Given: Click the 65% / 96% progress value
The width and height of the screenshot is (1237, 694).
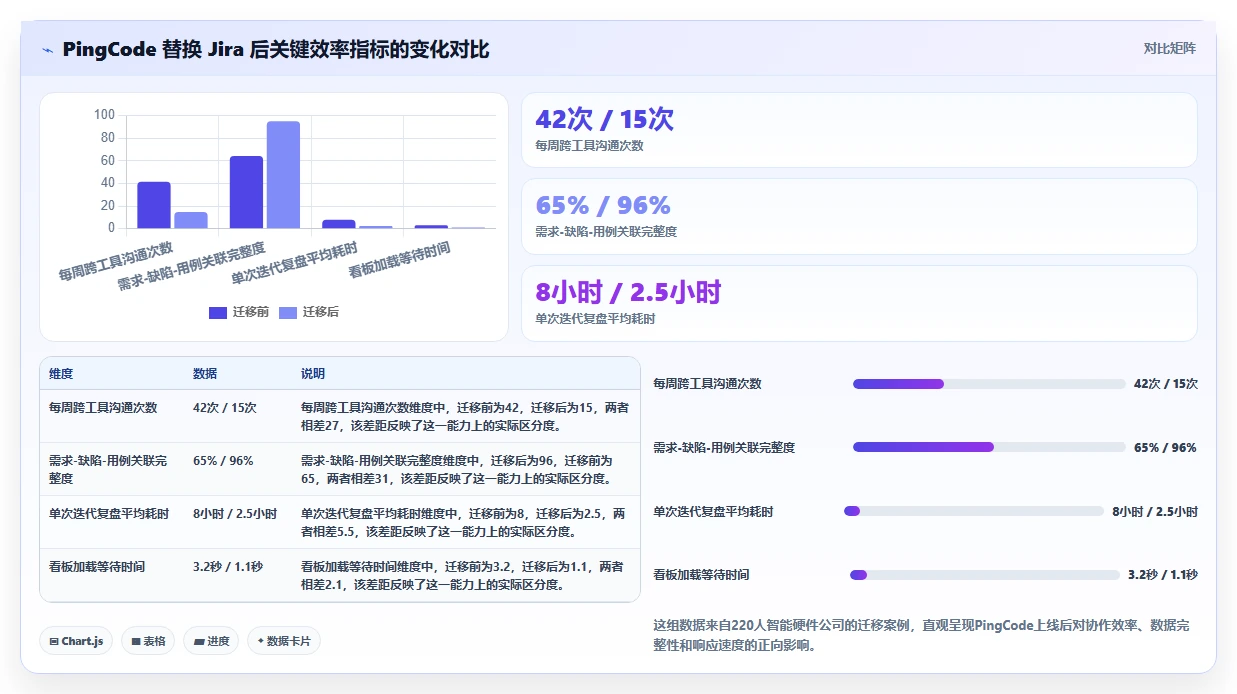Looking at the screenshot, I should (1165, 448).
